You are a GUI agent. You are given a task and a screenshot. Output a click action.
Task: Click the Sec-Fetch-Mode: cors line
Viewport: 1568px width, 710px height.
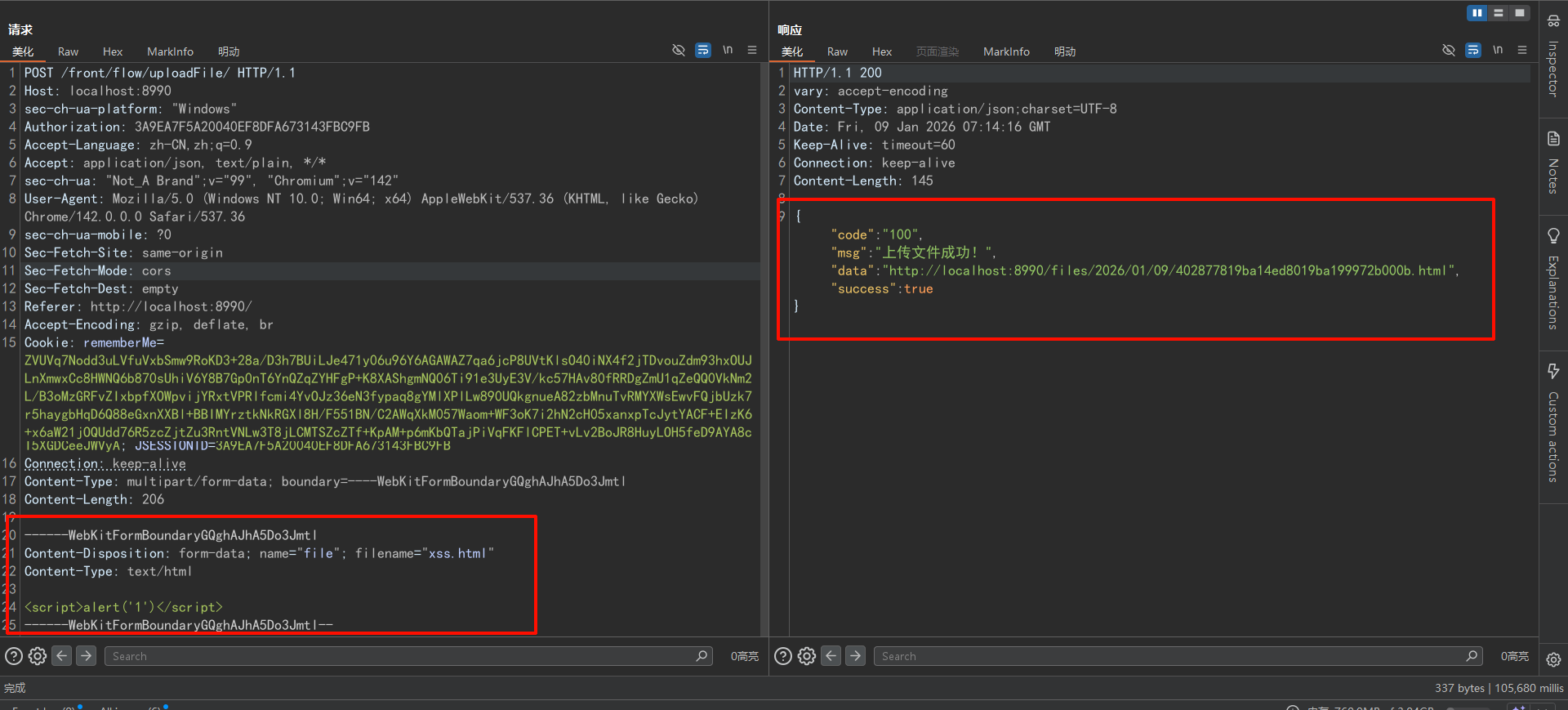tap(98, 270)
